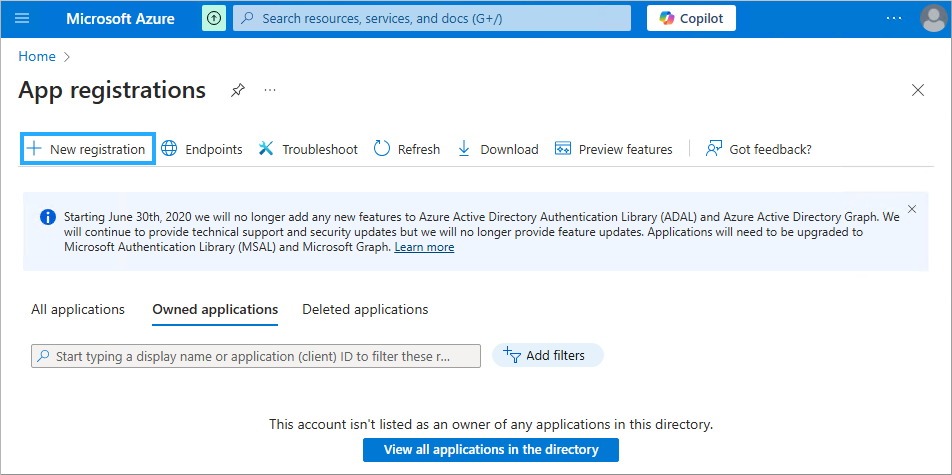
Task: Open the Copilot assistant
Action: [691, 18]
